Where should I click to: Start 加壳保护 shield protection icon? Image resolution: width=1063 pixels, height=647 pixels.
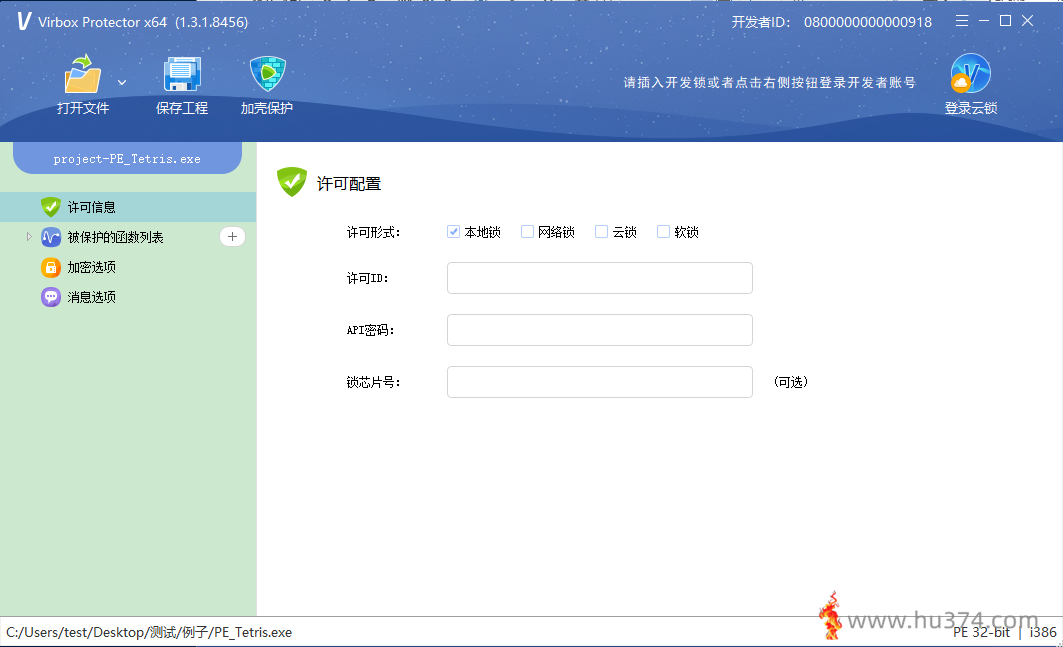[268, 73]
